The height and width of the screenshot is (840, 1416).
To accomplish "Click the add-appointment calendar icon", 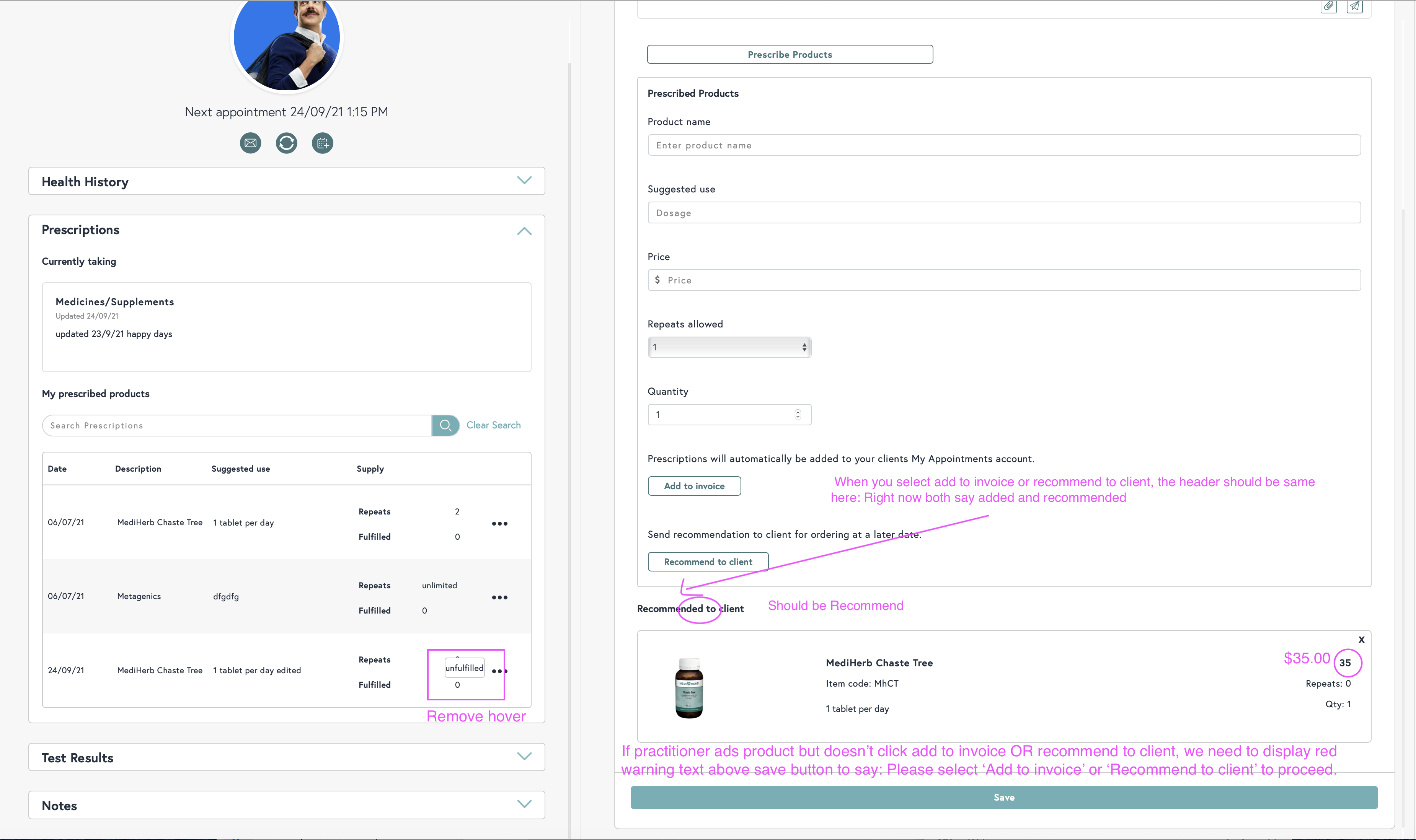I will coord(323,143).
